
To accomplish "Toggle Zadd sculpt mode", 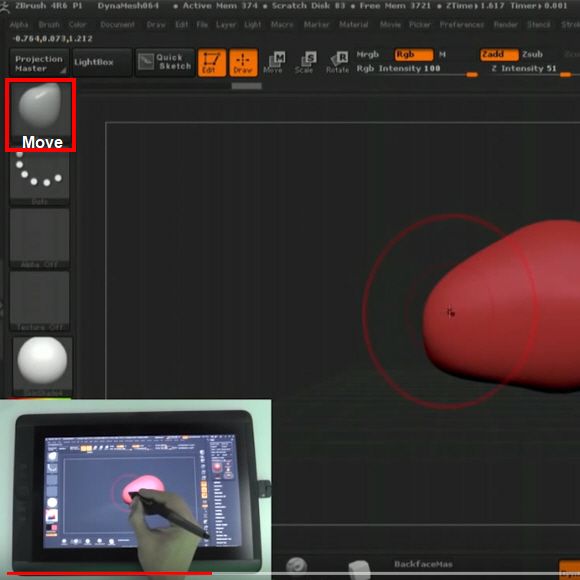I will click(x=499, y=54).
